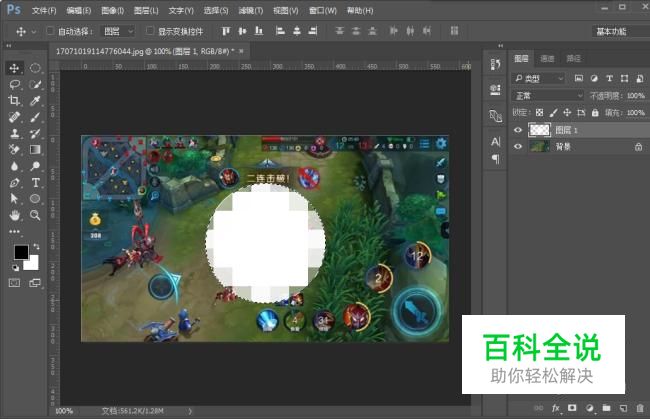Viewport: 650px width, 419px height.
Task: Select the Ellipse shape tool
Action: pos(35,199)
